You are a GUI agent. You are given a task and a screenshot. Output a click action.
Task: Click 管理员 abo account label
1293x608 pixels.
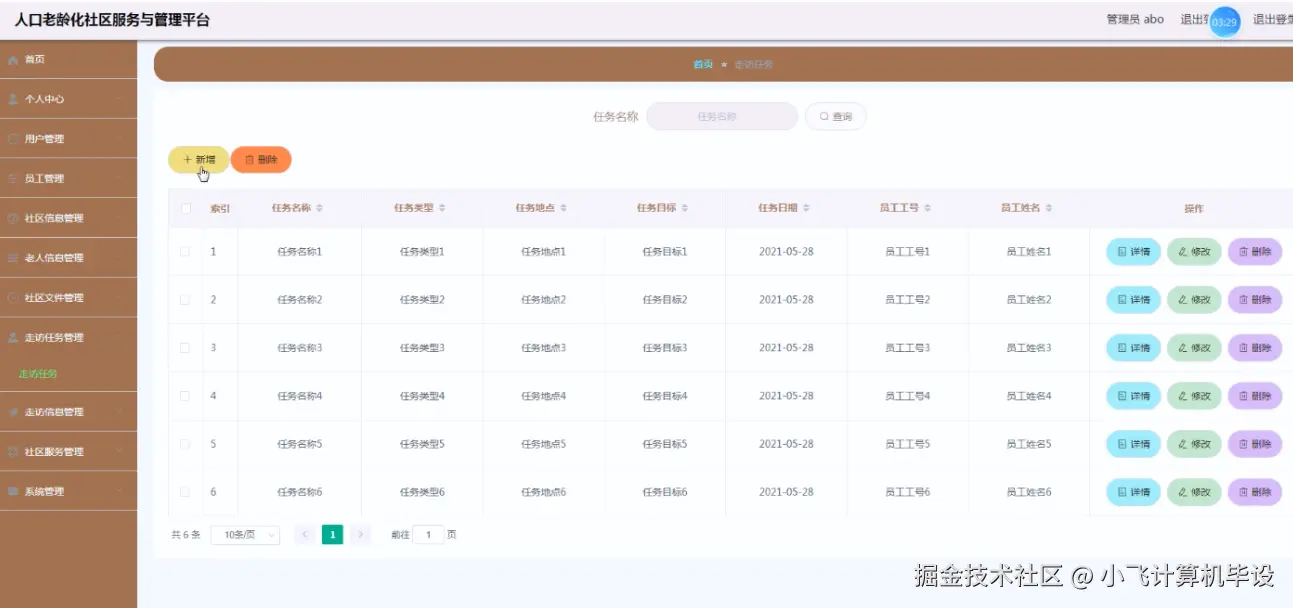coord(1135,19)
